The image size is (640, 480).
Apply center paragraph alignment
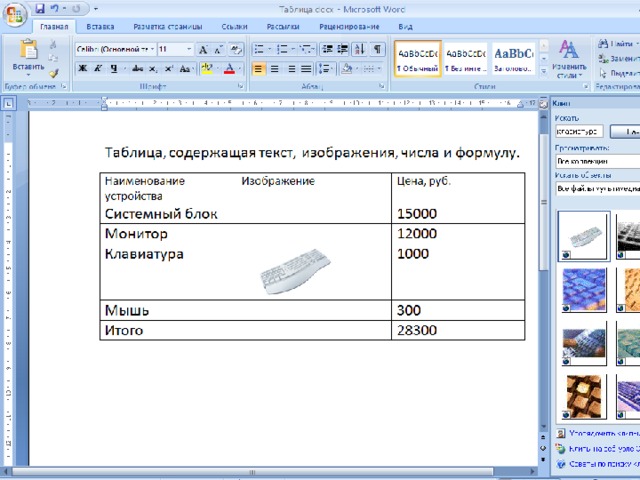tap(275, 68)
